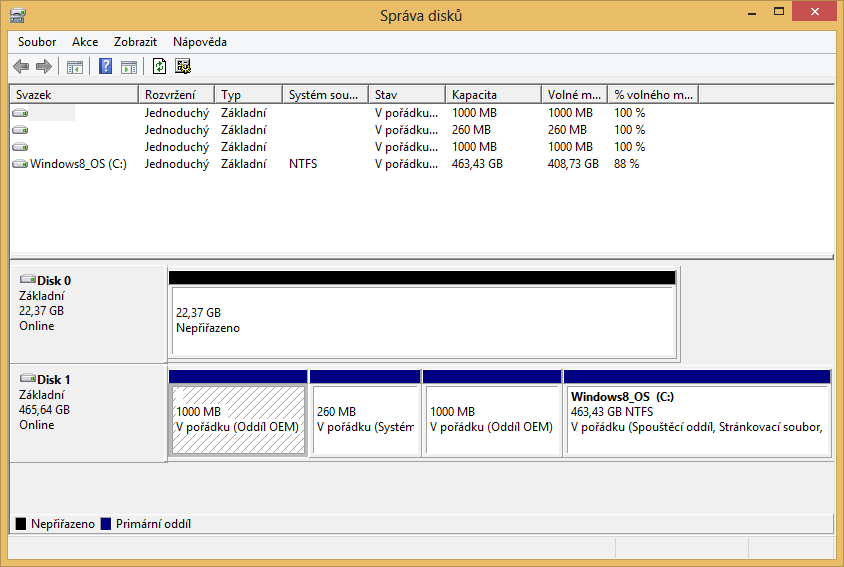The image size is (844, 567).
Task: Toggle the action pane toolbar icon
Action: tap(128, 67)
